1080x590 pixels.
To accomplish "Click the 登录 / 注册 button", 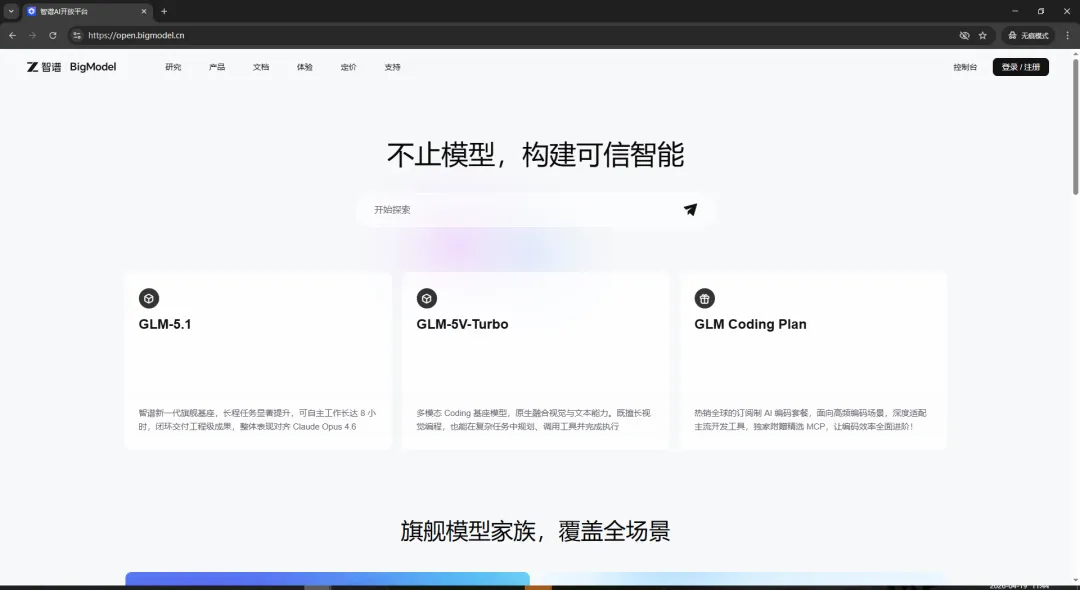I will click(1021, 67).
